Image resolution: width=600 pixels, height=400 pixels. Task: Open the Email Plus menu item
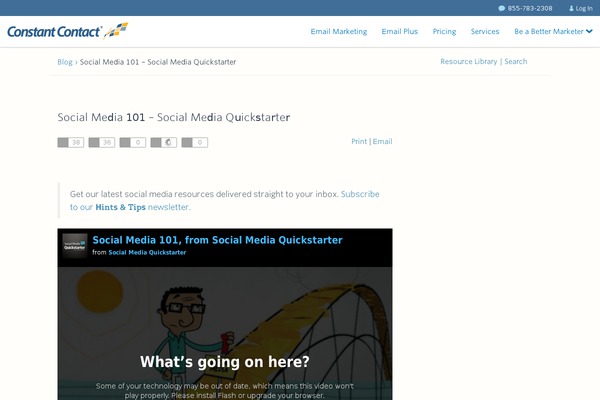coord(399,31)
